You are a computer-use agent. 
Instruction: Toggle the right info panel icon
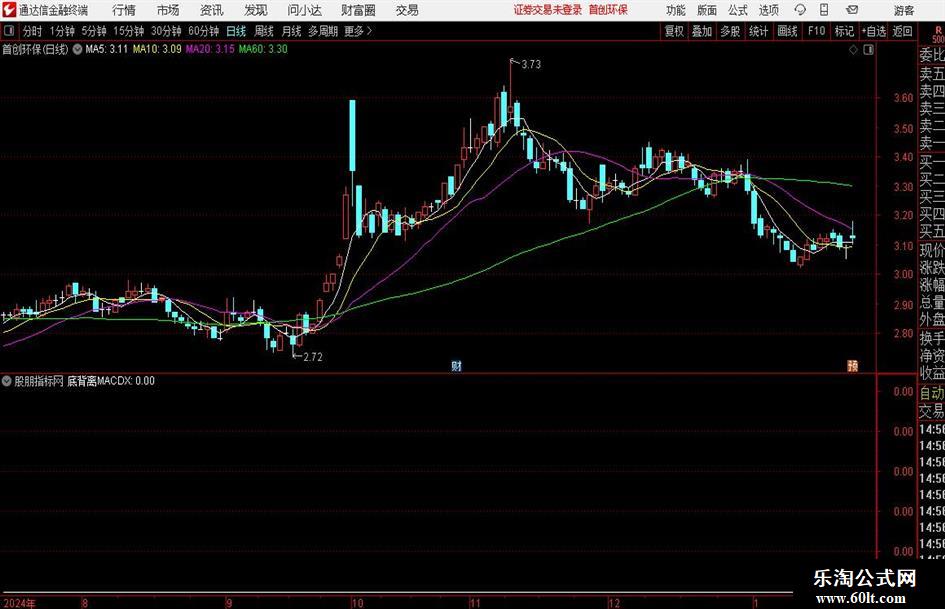[868, 50]
